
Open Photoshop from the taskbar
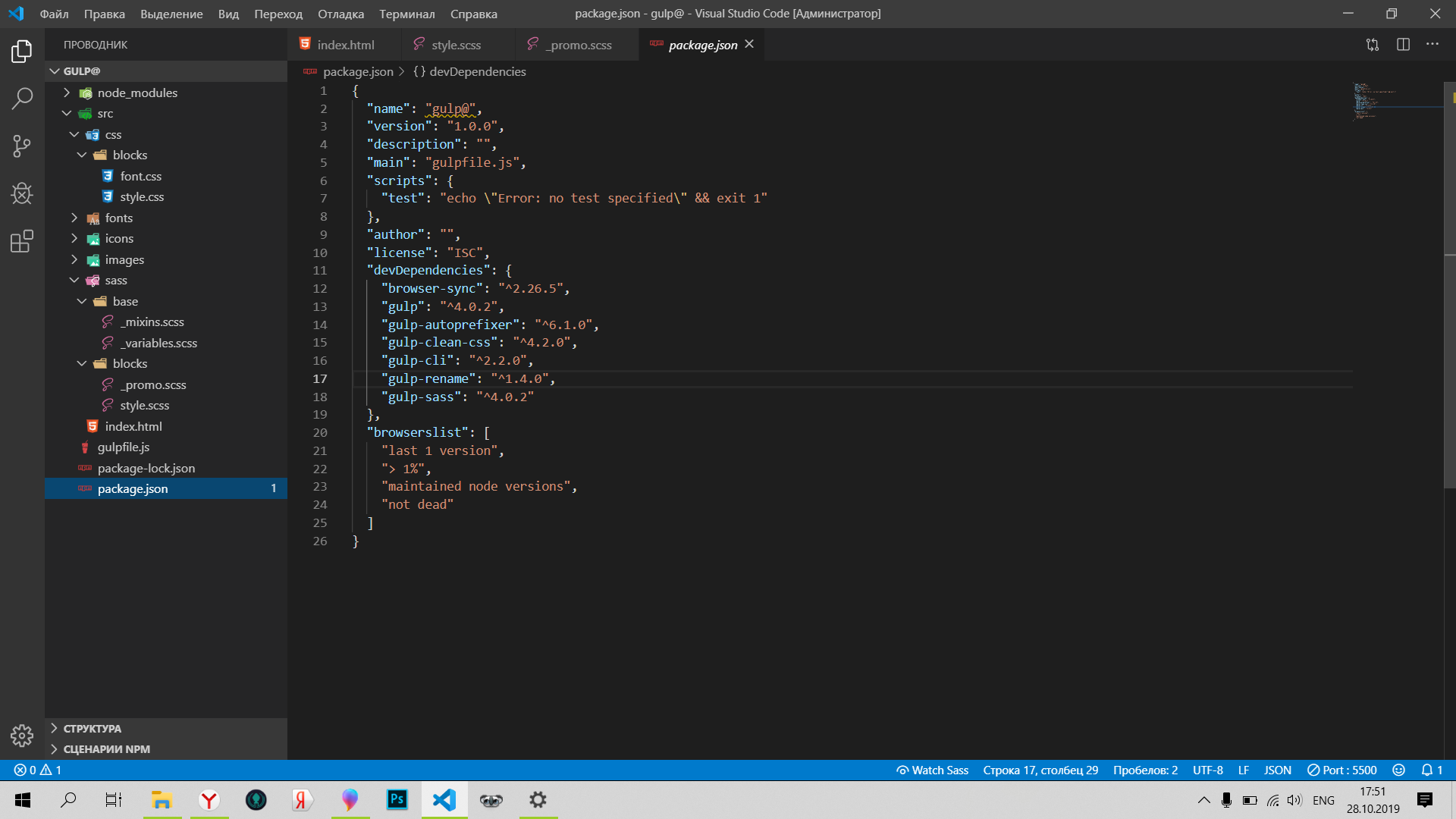pos(397,799)
